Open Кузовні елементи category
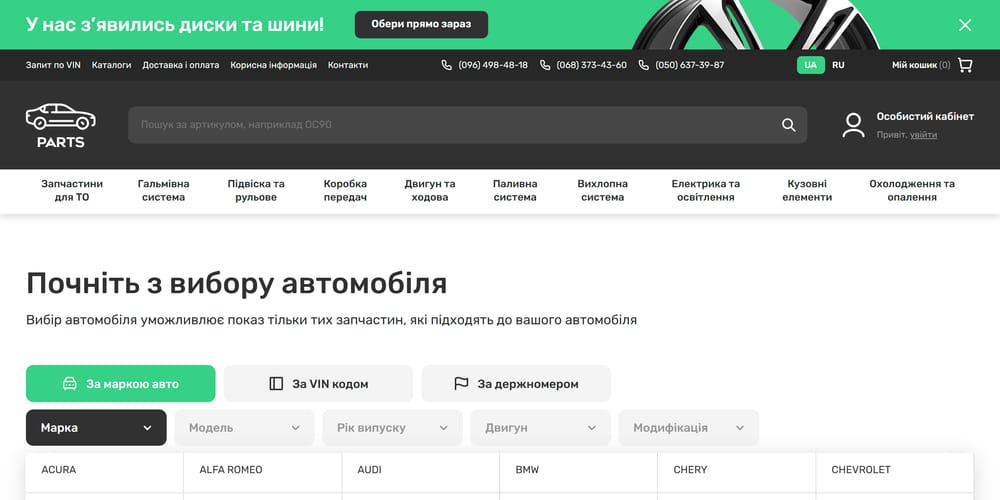Screen dimensions: 1000x500 point(807,191)
